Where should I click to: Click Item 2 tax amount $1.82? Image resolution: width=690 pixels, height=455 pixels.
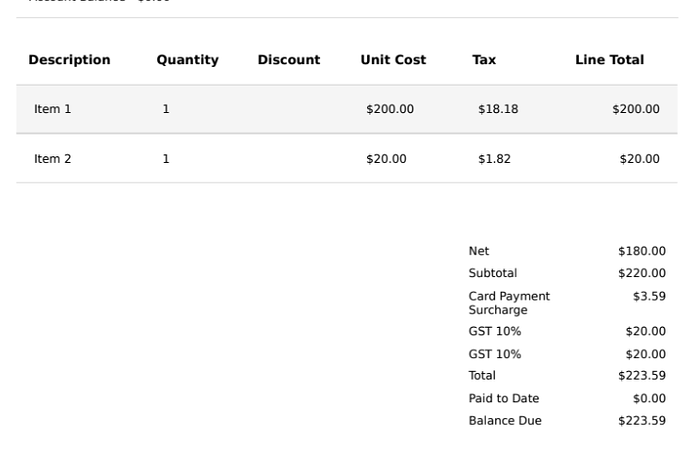coord(494,159)
